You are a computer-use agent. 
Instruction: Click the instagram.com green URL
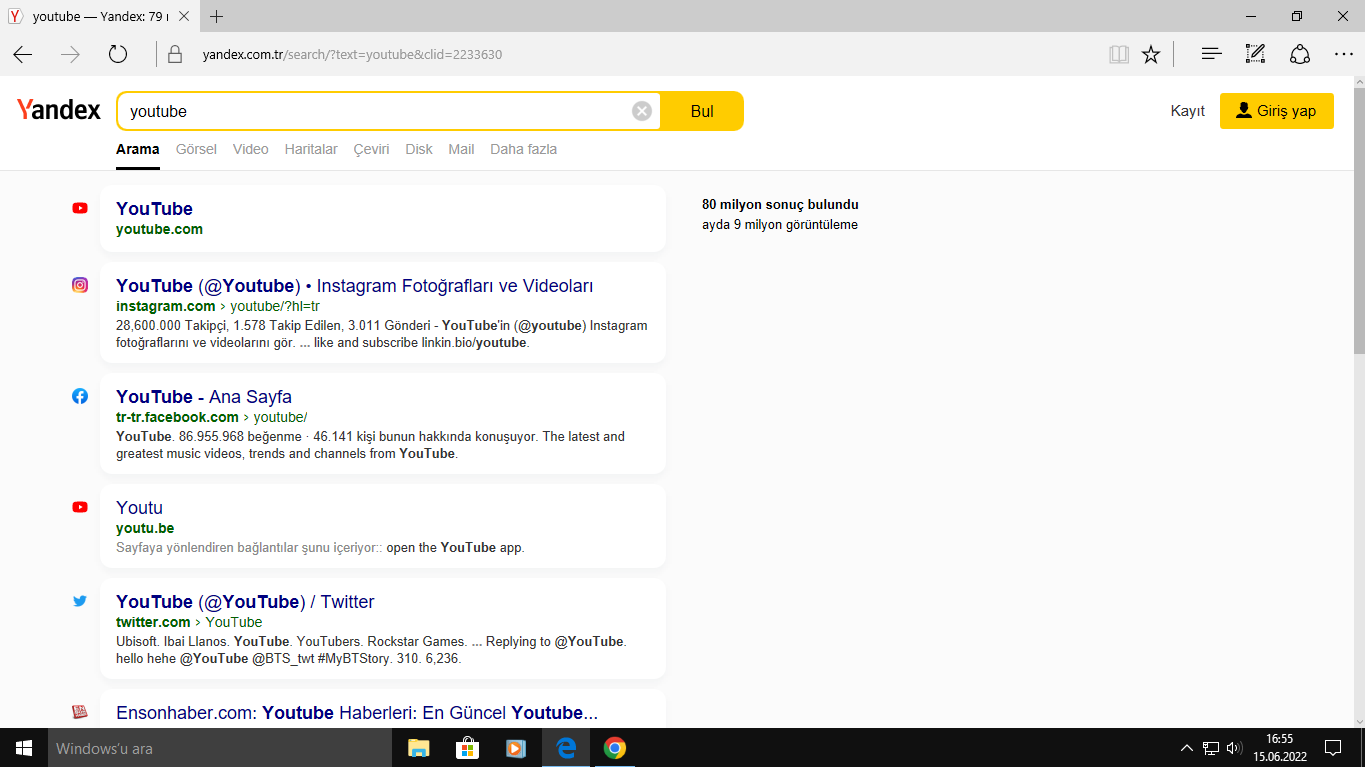(x=166, y=306)
